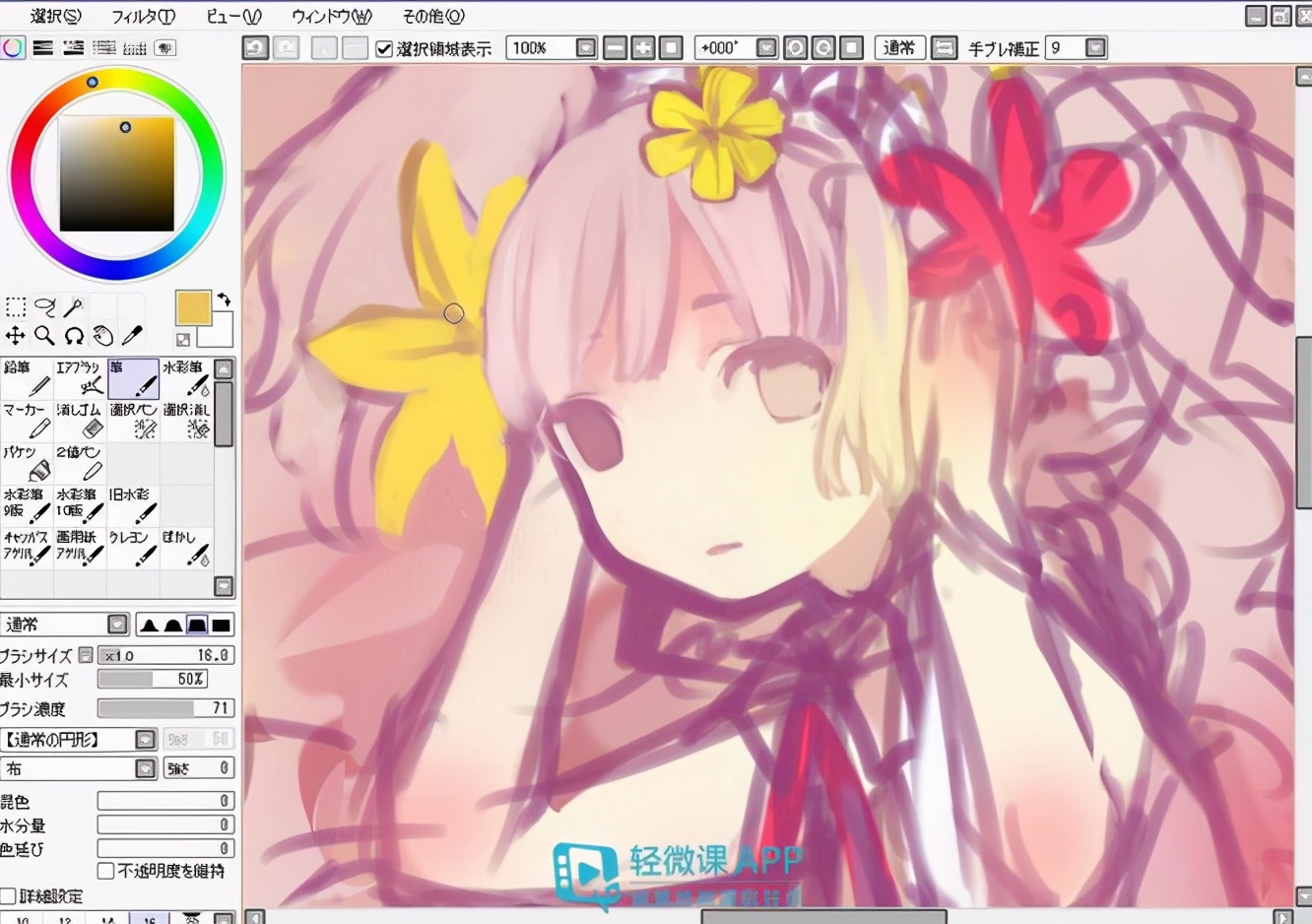
Task: Choose the 選択ペン selection pen
Action: [133, 421]
